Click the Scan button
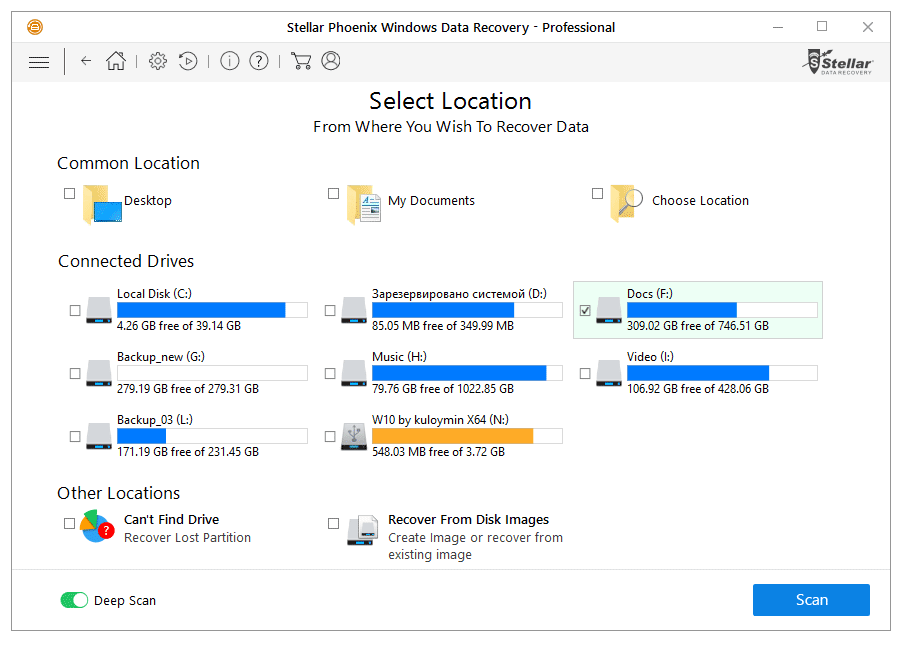 pos(811,600)
